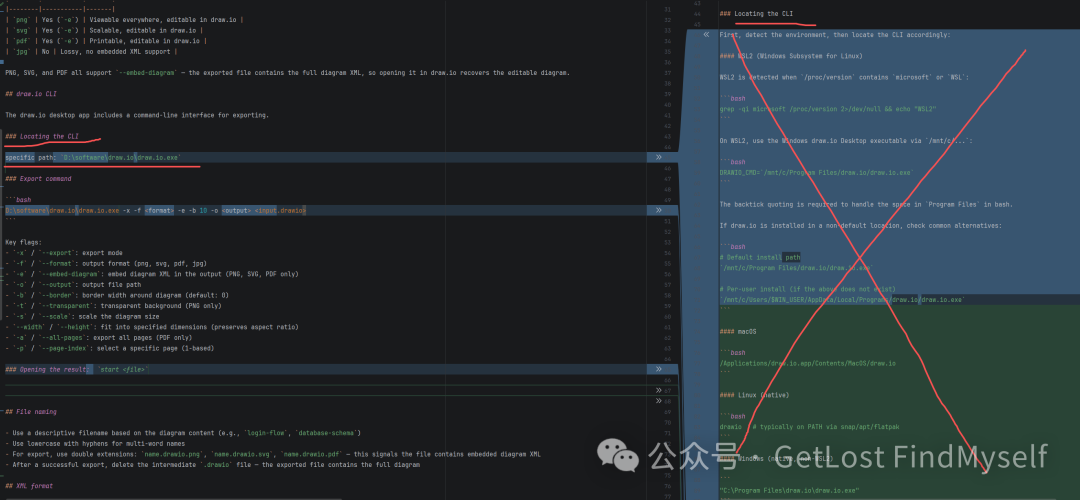Click the '-s / --scale' diagram size line
Screen dimensions: 1080x500
[x=82, y=316]
